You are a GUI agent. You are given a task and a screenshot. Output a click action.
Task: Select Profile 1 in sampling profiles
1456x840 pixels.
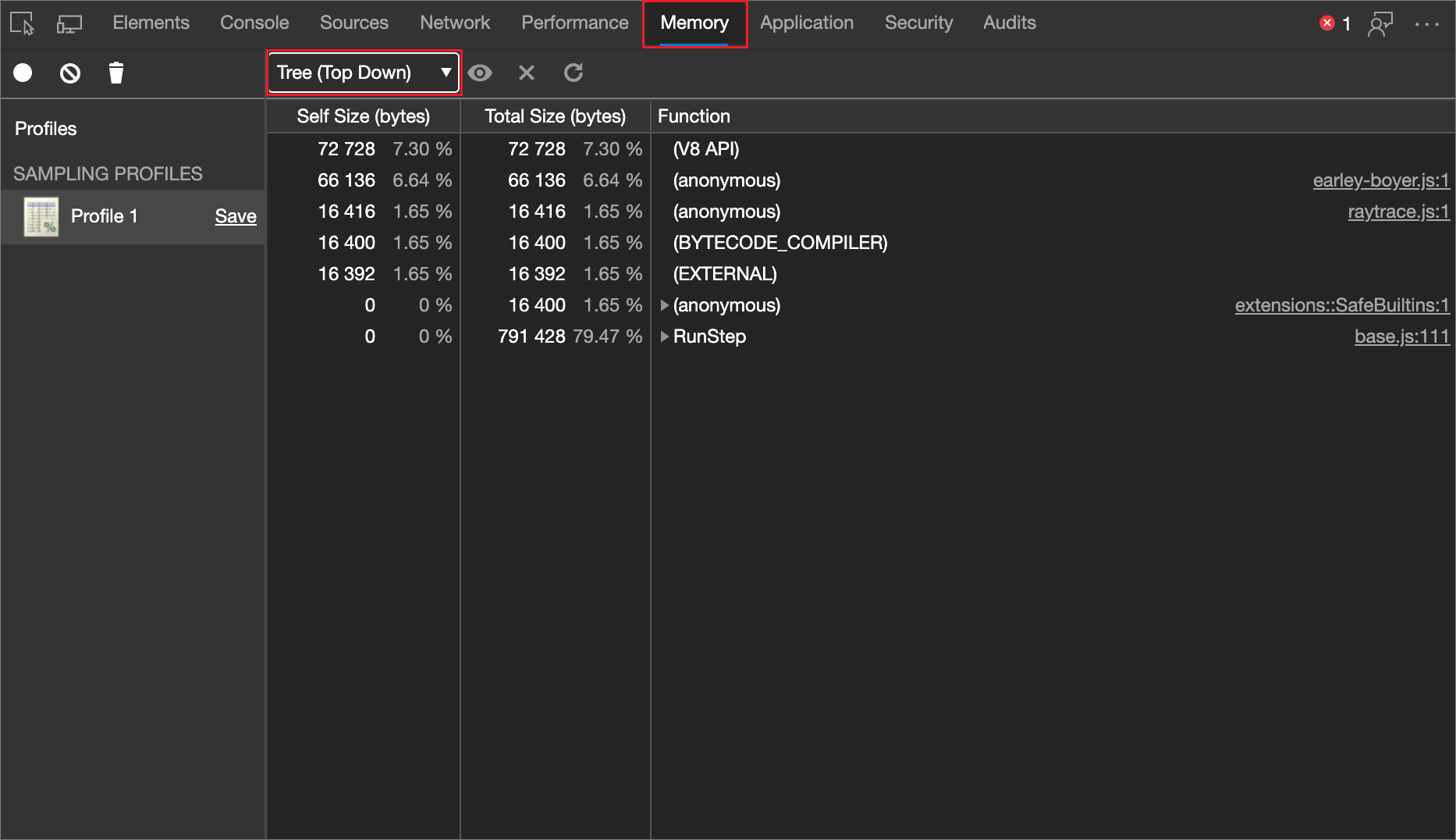[x=104, y=216]
